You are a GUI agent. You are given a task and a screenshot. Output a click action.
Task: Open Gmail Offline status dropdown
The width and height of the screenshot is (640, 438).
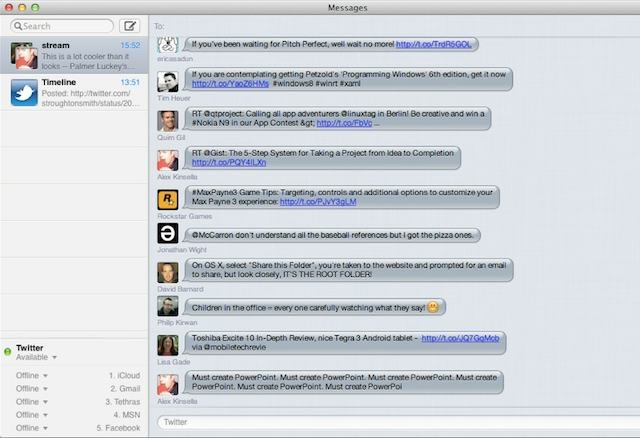(31, 389)
